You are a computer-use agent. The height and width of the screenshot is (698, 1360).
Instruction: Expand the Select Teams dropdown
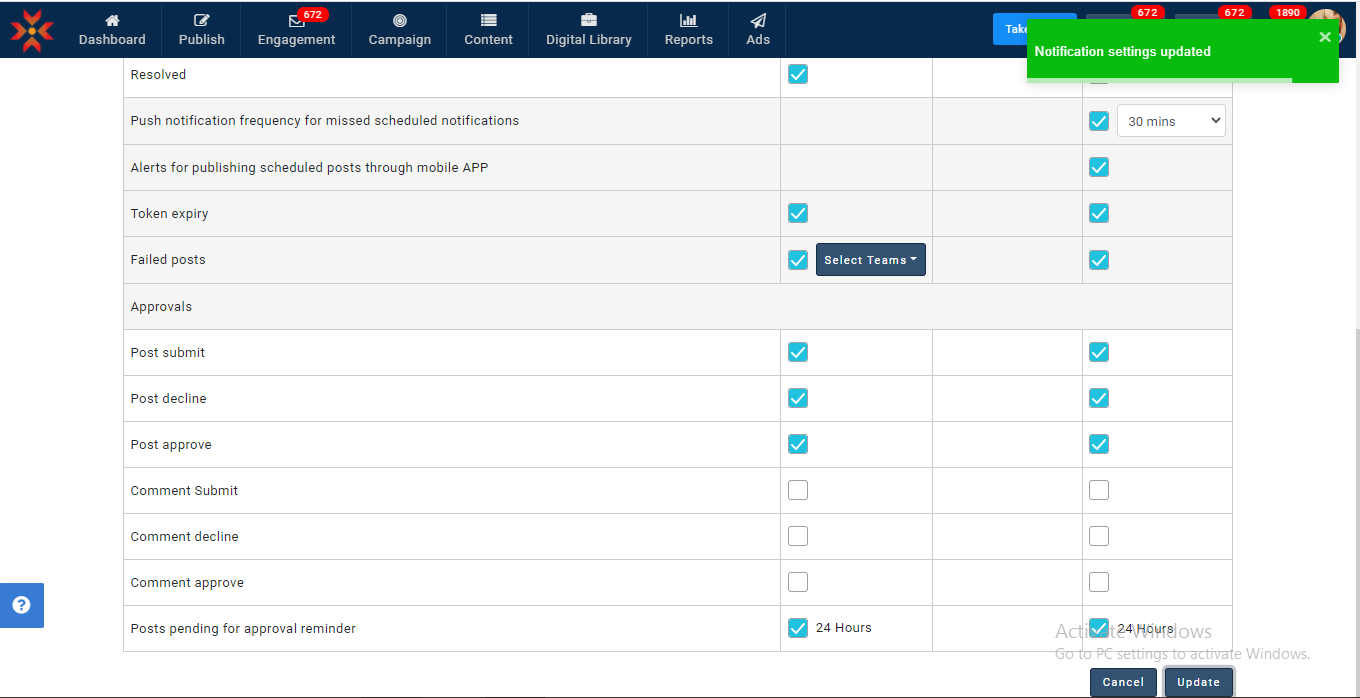pos(871,260)
